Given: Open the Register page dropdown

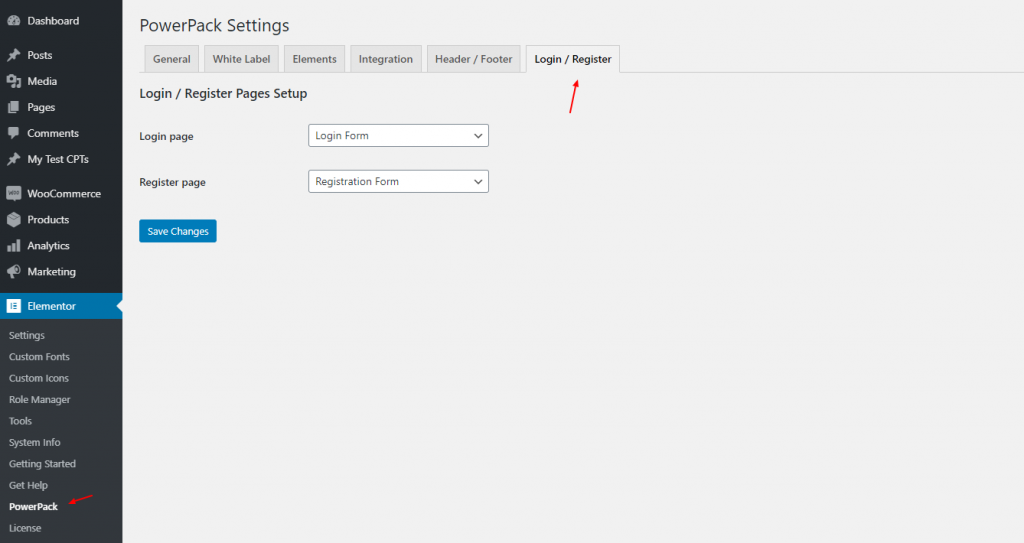Looking at the screenshot, I should (x=398, y=182).
